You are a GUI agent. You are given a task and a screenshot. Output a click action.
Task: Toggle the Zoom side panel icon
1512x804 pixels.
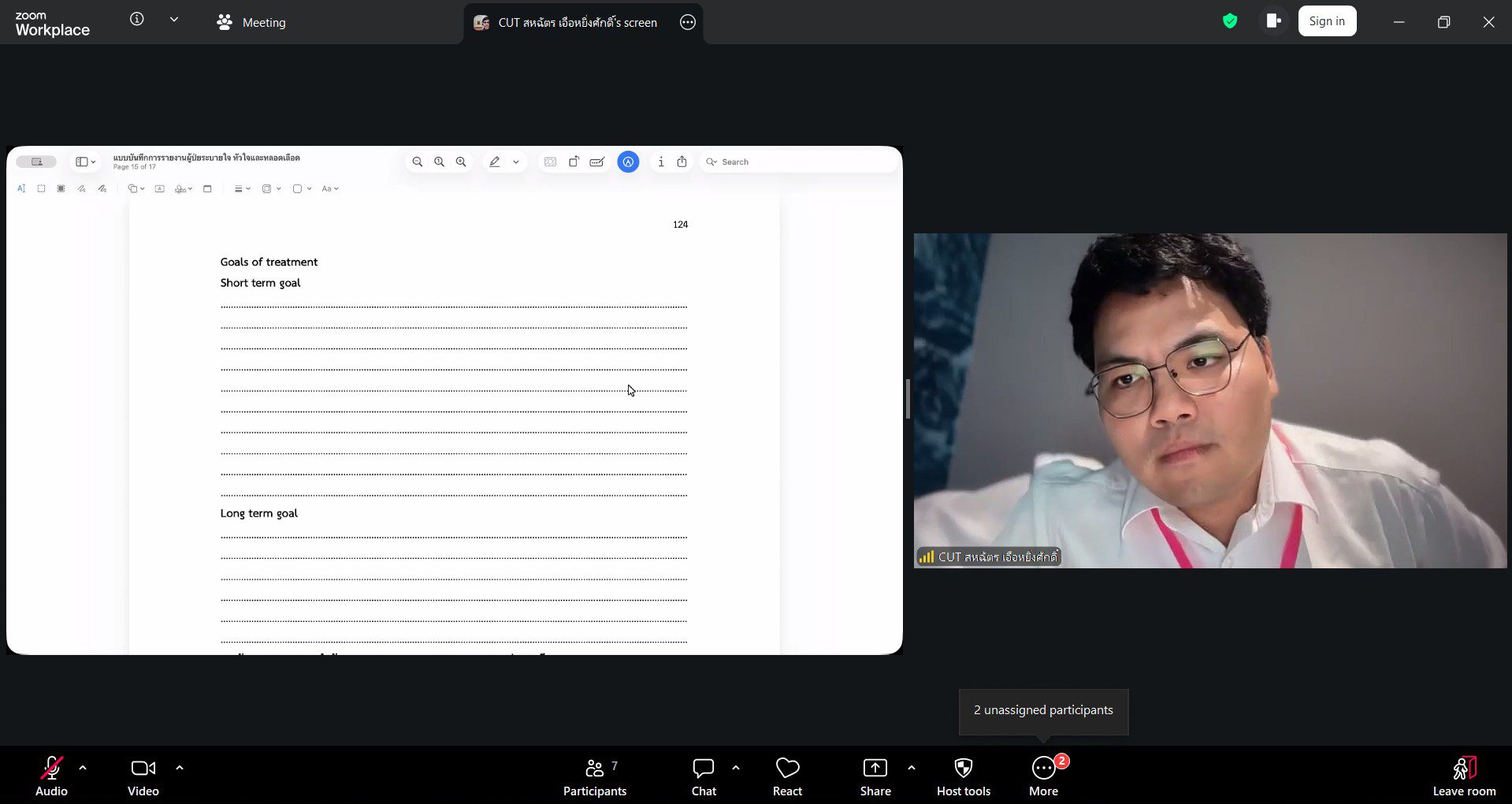click(x=1273, y=21)
